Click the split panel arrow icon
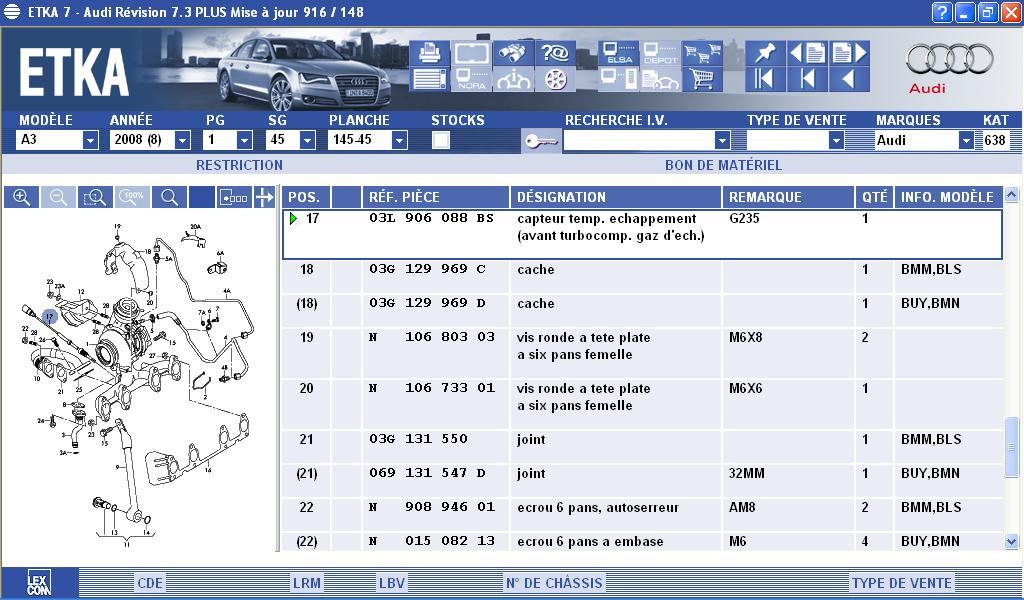The width and height of the screenshot is (1024, 600). pos(264,197)
